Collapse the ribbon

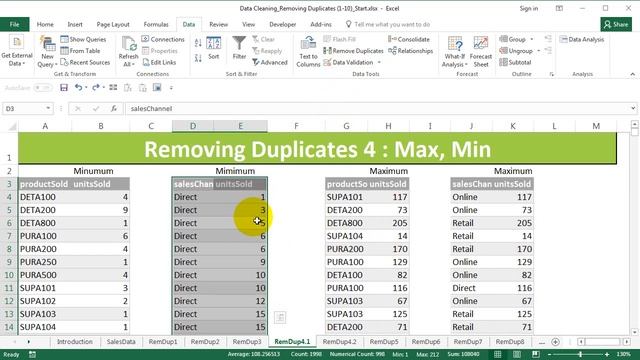pos(633,74)
